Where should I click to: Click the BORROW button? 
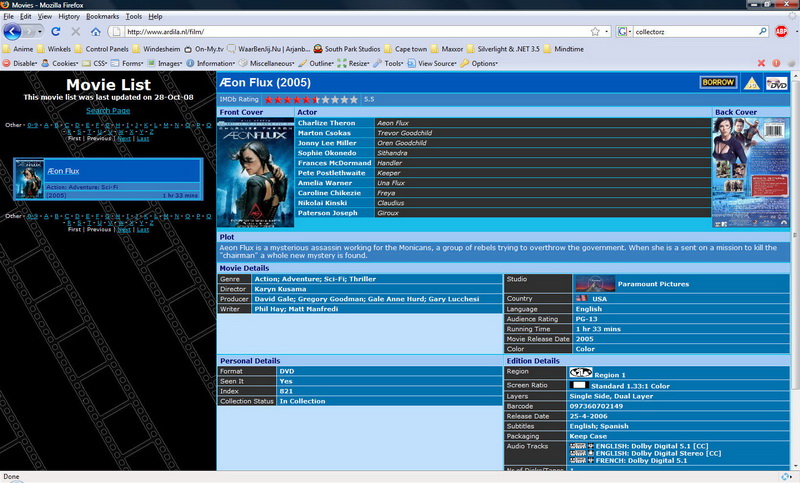tap(718, 82)
